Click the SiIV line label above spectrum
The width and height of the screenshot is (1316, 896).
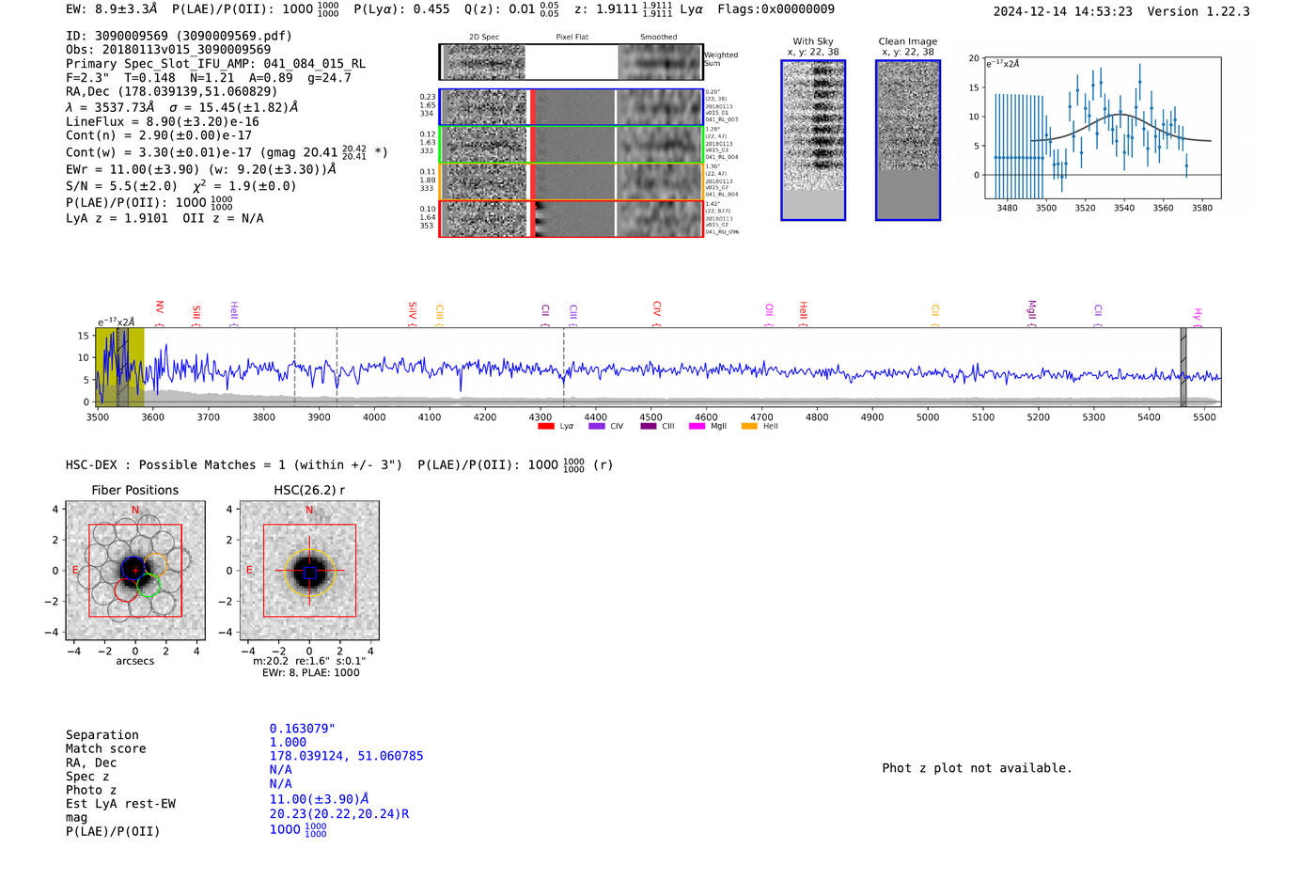pyautogui.click(x=413, y=313)
